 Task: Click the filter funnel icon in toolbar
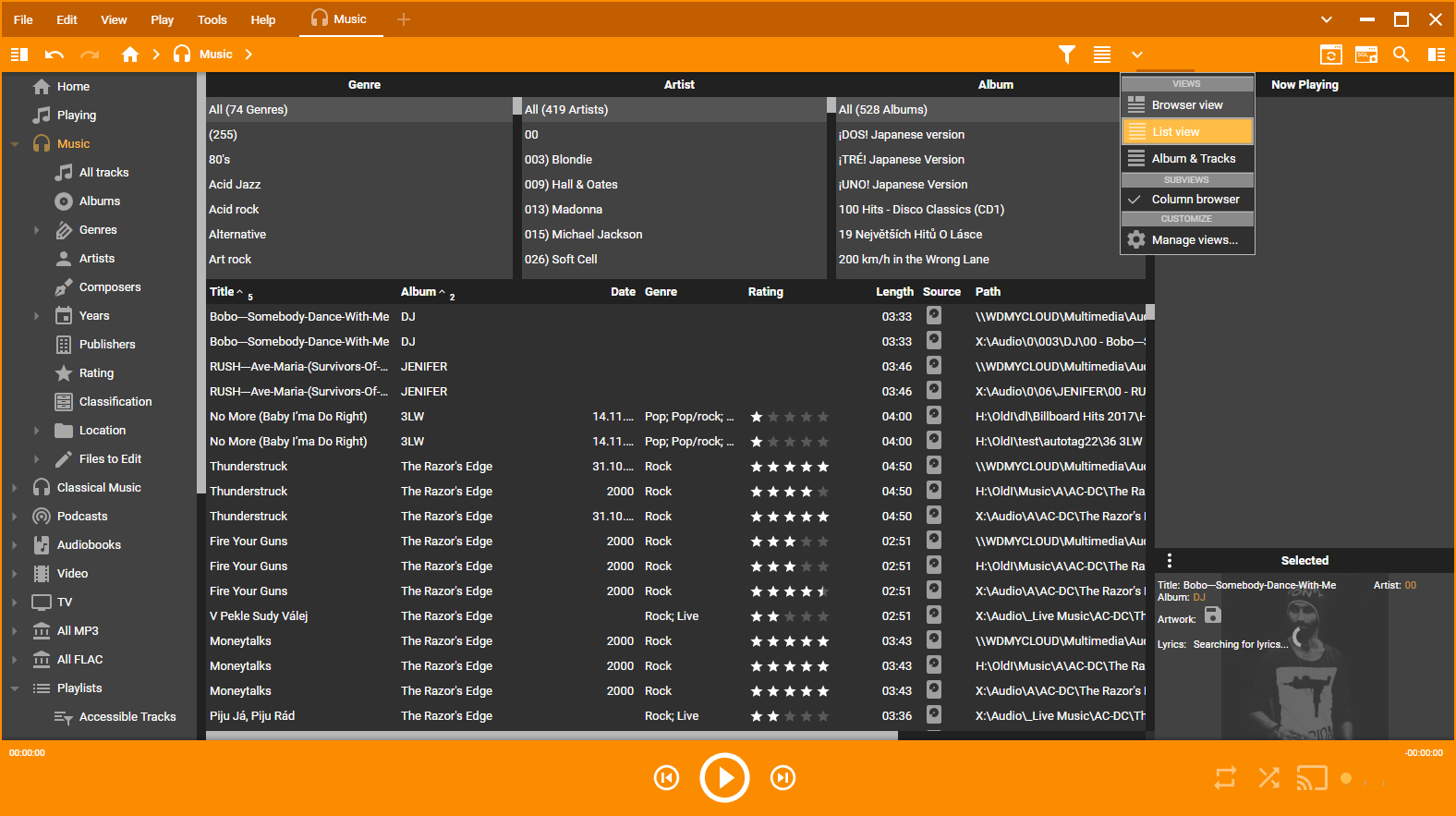click(1067, 55)
